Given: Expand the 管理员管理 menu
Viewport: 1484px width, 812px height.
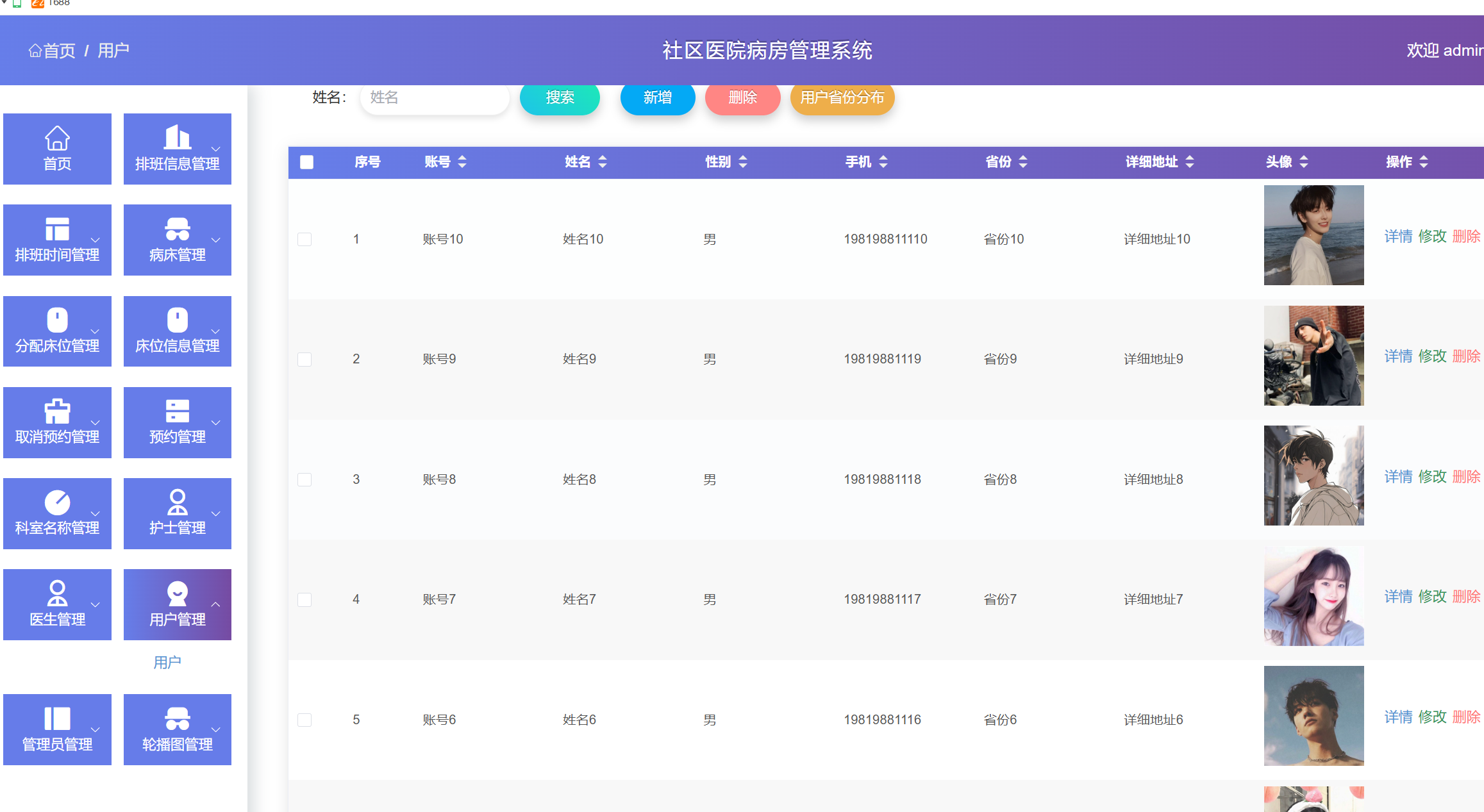Looking at the screenshot, I should click(x=57, y=729).
